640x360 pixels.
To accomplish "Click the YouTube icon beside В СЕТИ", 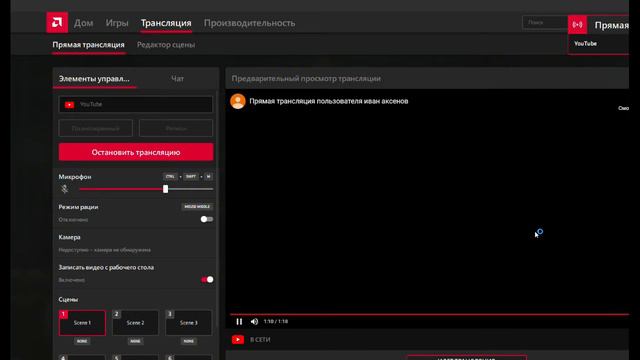I will tap(238, 340).
